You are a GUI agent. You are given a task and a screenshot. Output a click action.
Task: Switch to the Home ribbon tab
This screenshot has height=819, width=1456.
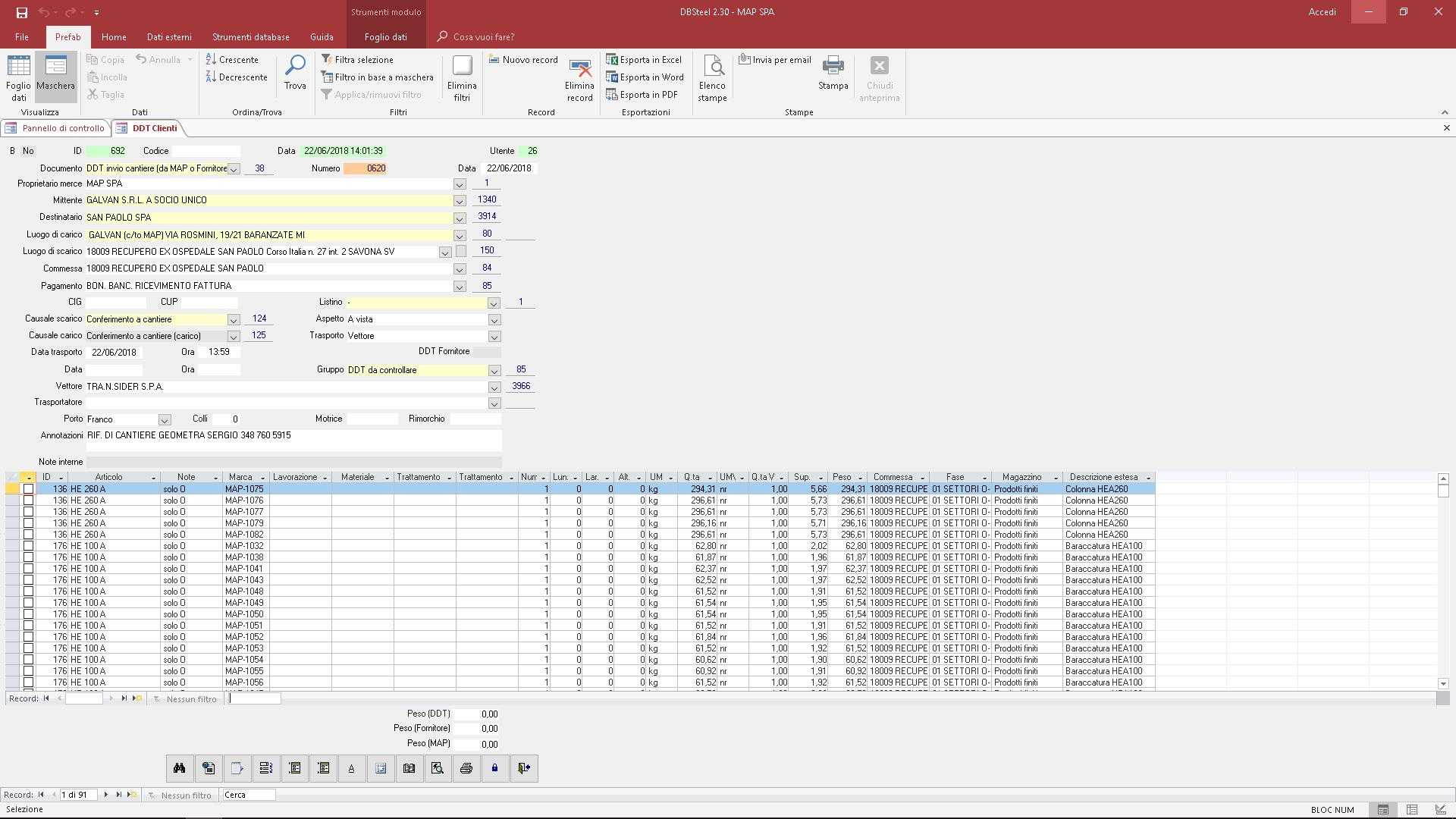coord(114,37)
